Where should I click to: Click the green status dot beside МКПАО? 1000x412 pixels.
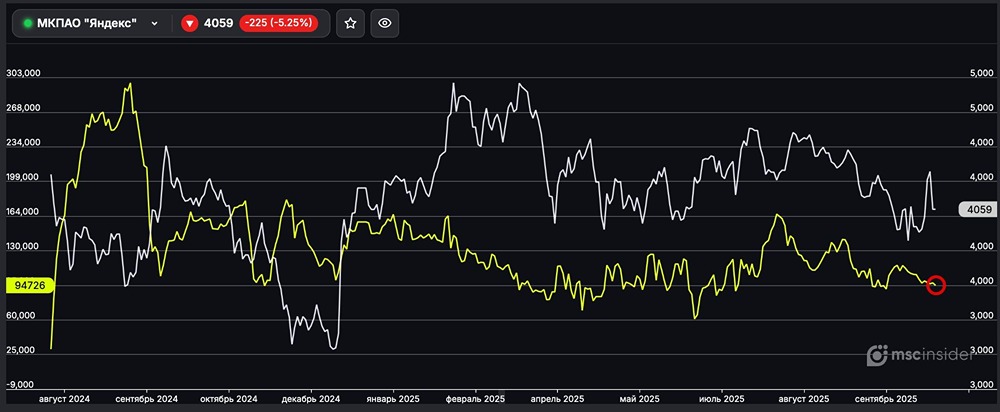27,23
